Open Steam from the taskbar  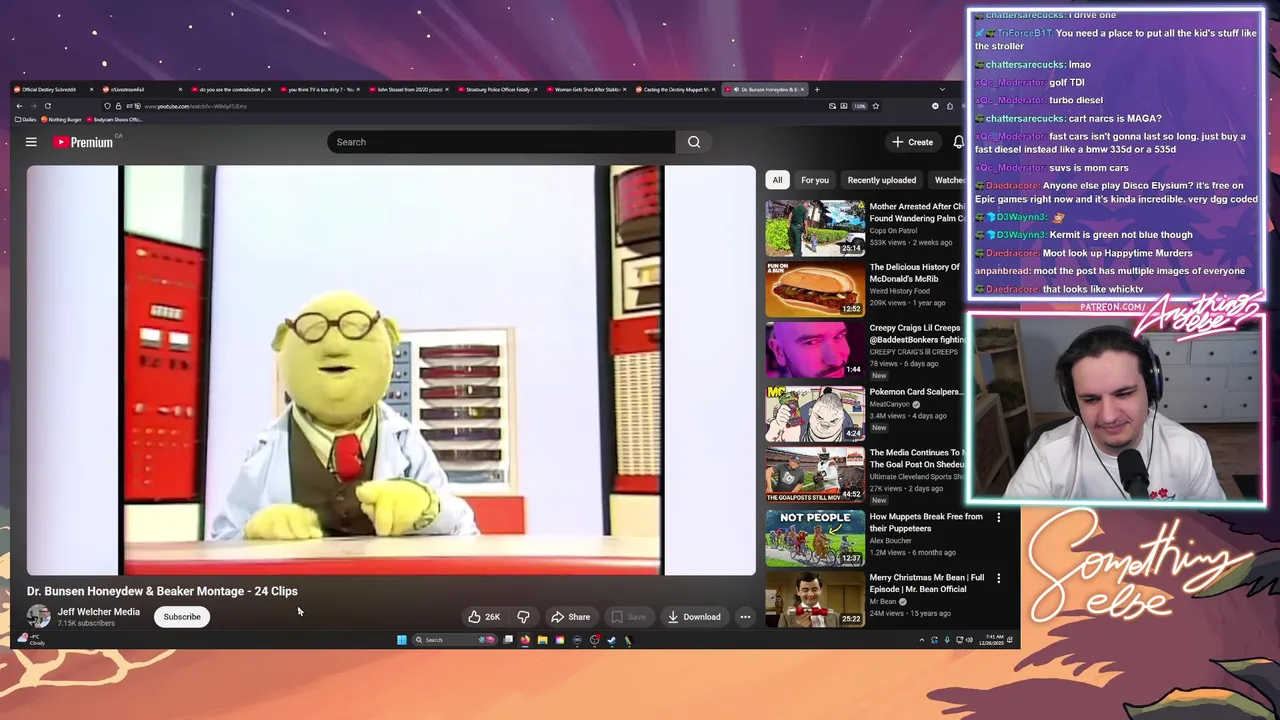[611, 640]
